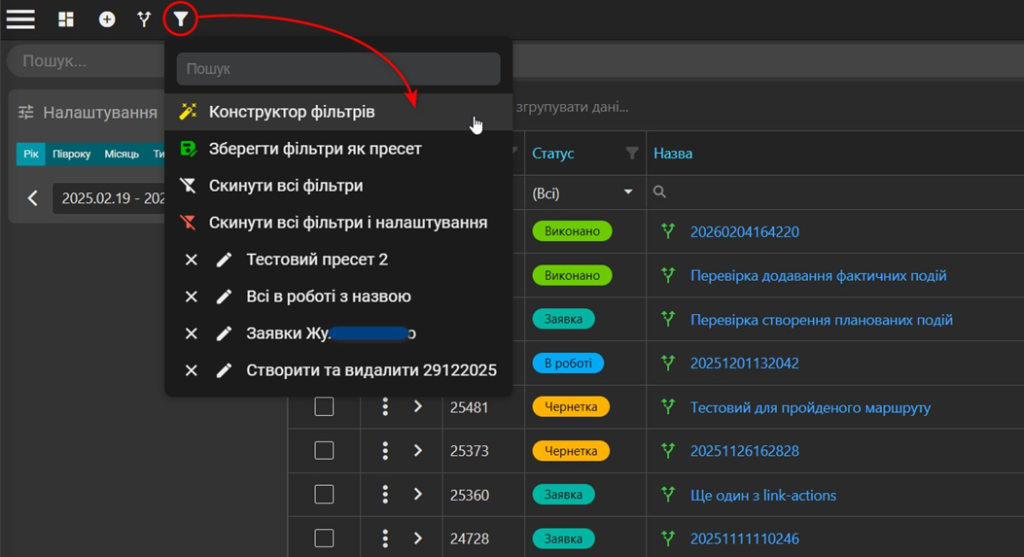Open Перевірка додавання фактичних подій link

click(818, 276)
